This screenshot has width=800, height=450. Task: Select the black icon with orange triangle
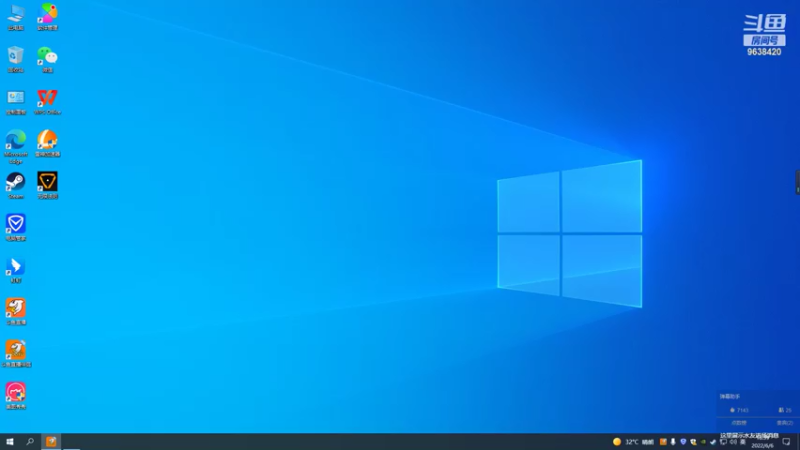(x=47, y=186)
